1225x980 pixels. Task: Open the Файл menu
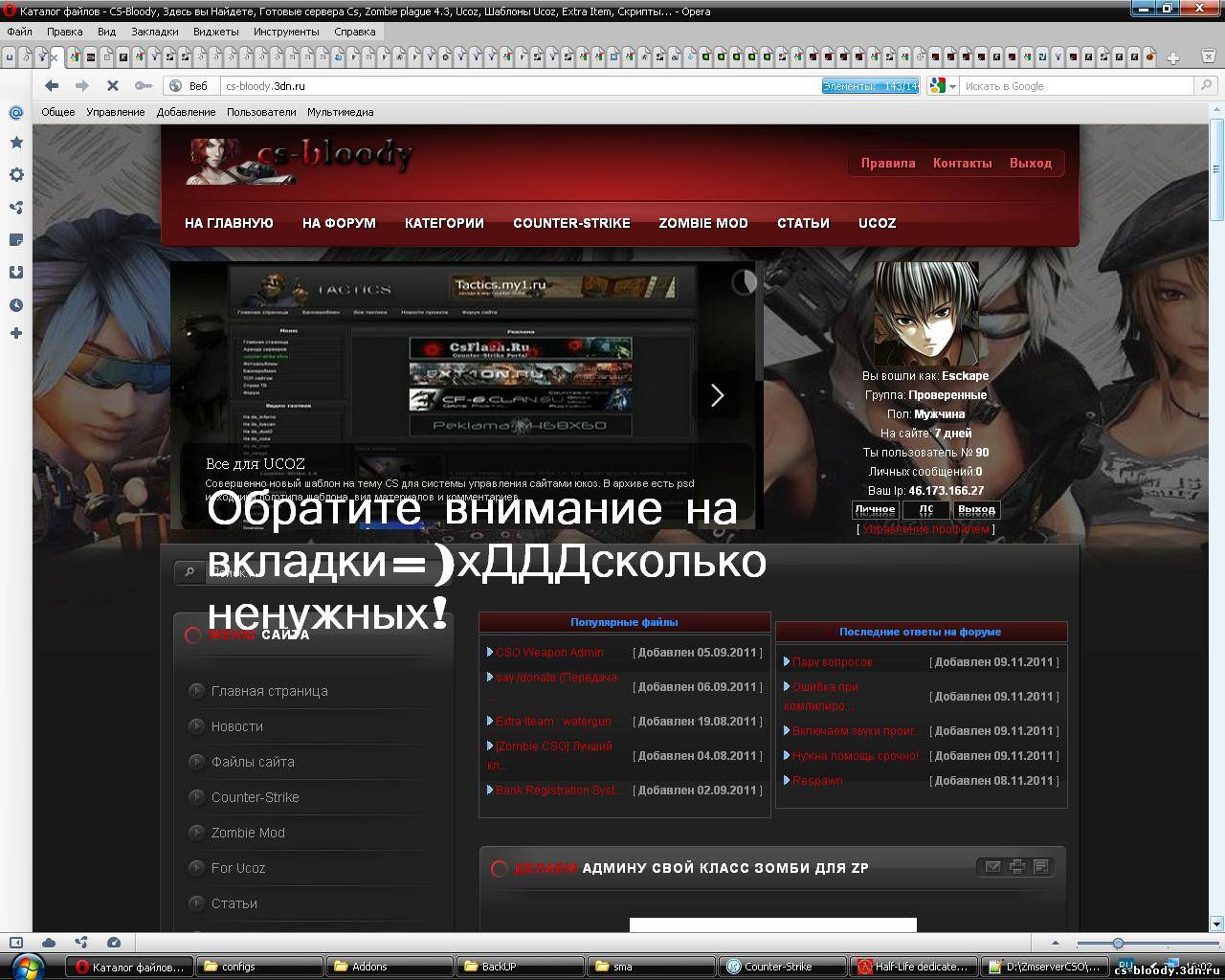[x=19, y=32]
